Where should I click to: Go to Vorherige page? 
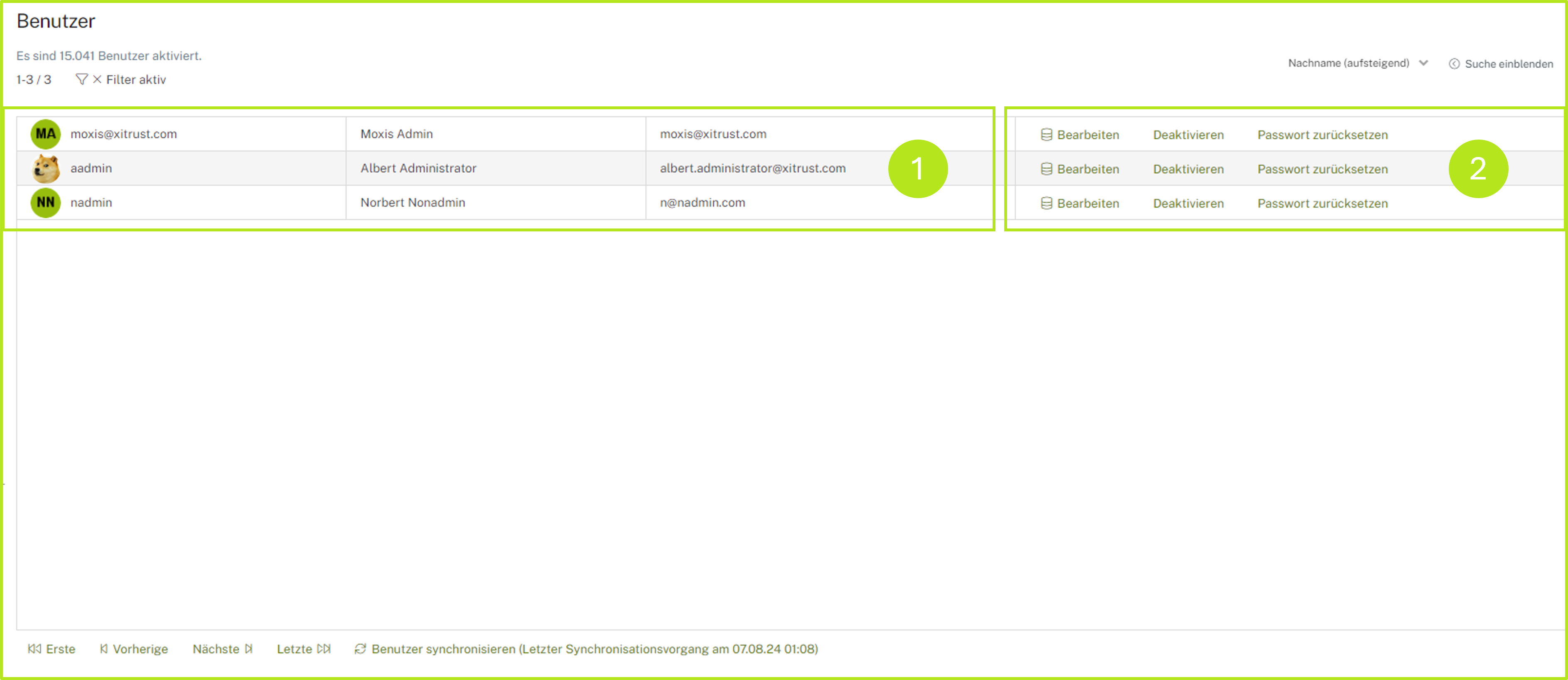point(134,649)
